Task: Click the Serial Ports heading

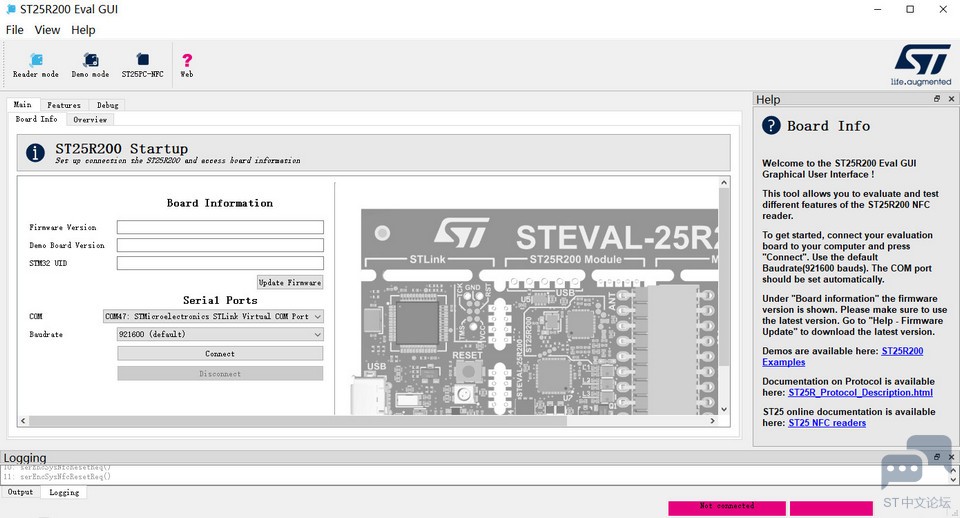Action: tap(220, 300)
